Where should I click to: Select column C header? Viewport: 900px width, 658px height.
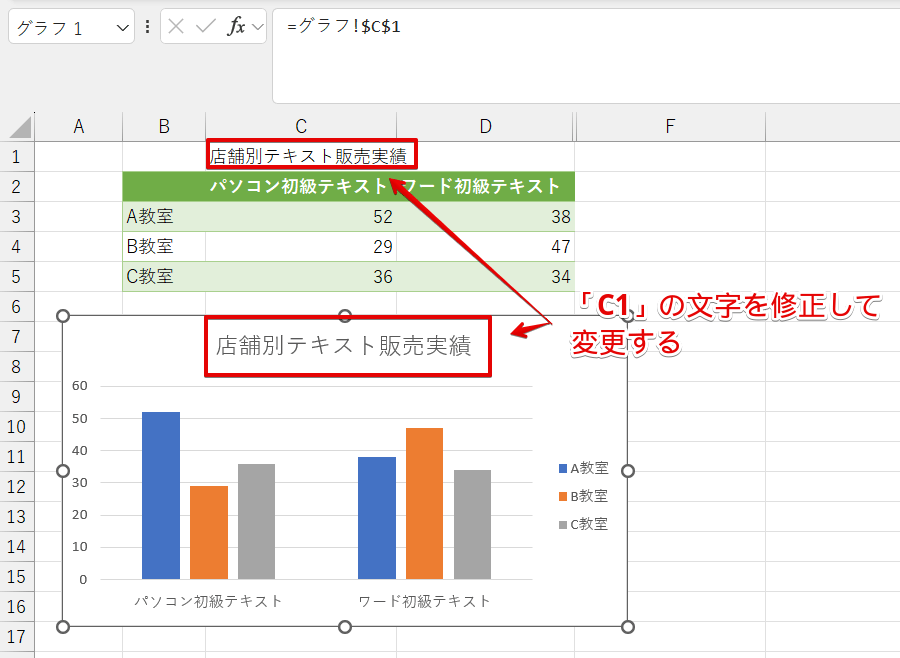tap(301, 126)
